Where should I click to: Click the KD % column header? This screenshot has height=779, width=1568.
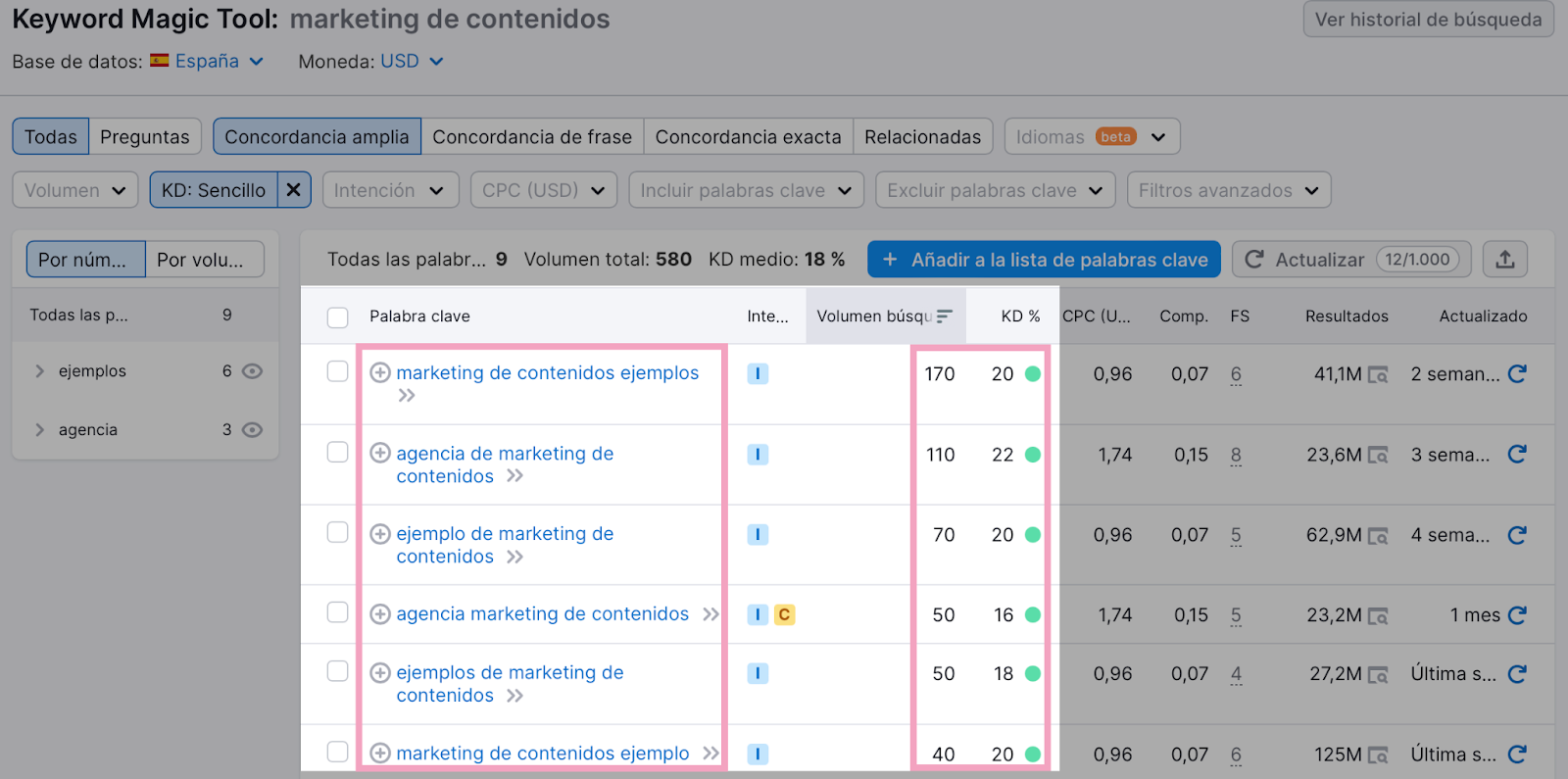point(1020,316)
